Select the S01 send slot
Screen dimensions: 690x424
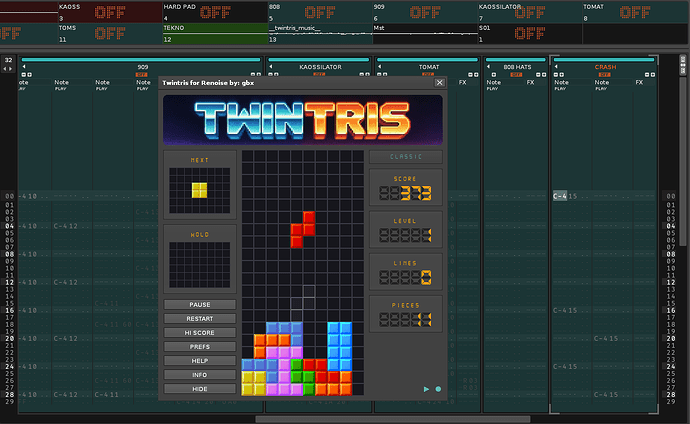(x=530, y=33)
